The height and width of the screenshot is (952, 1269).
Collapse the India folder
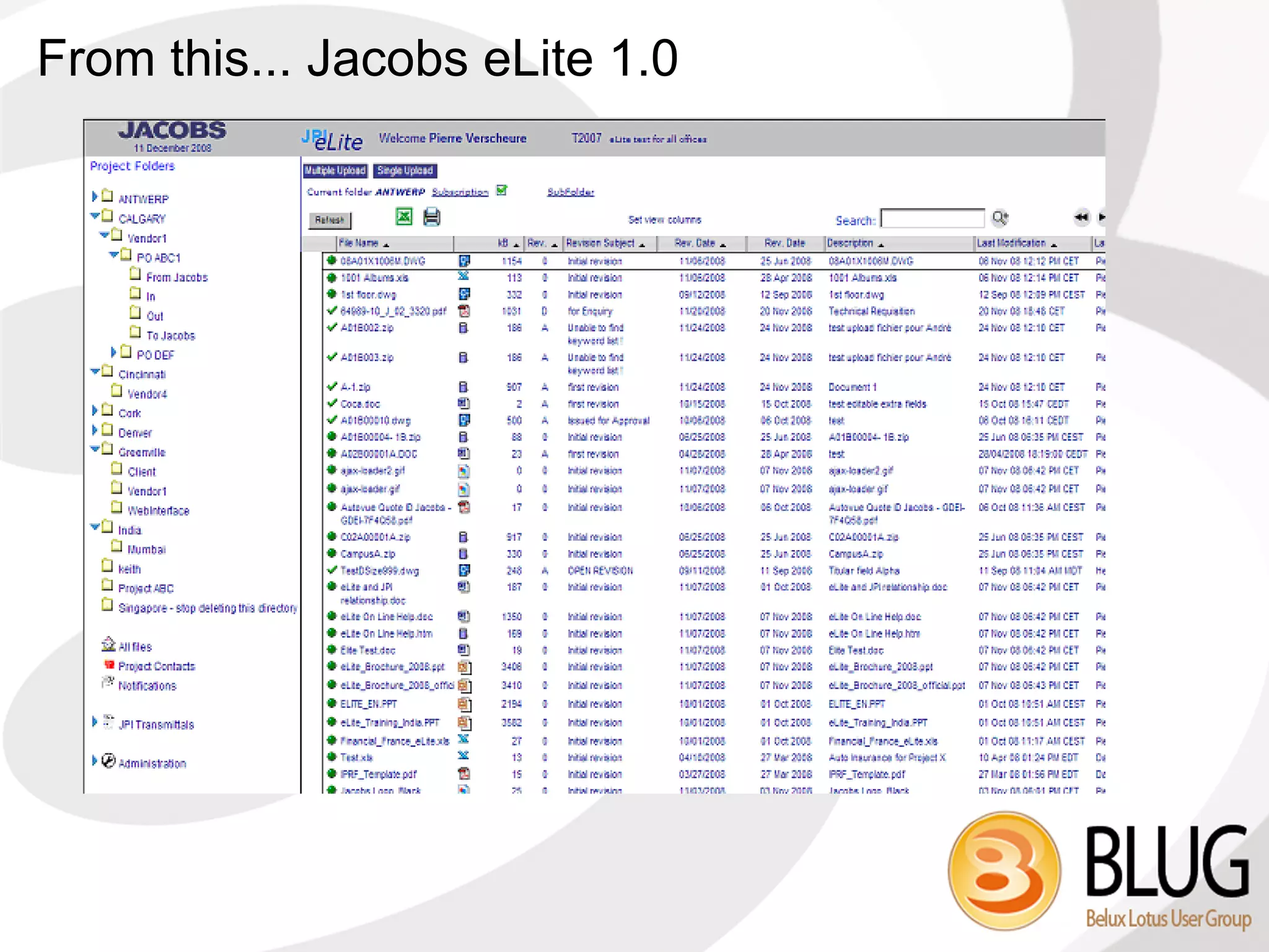95,527
